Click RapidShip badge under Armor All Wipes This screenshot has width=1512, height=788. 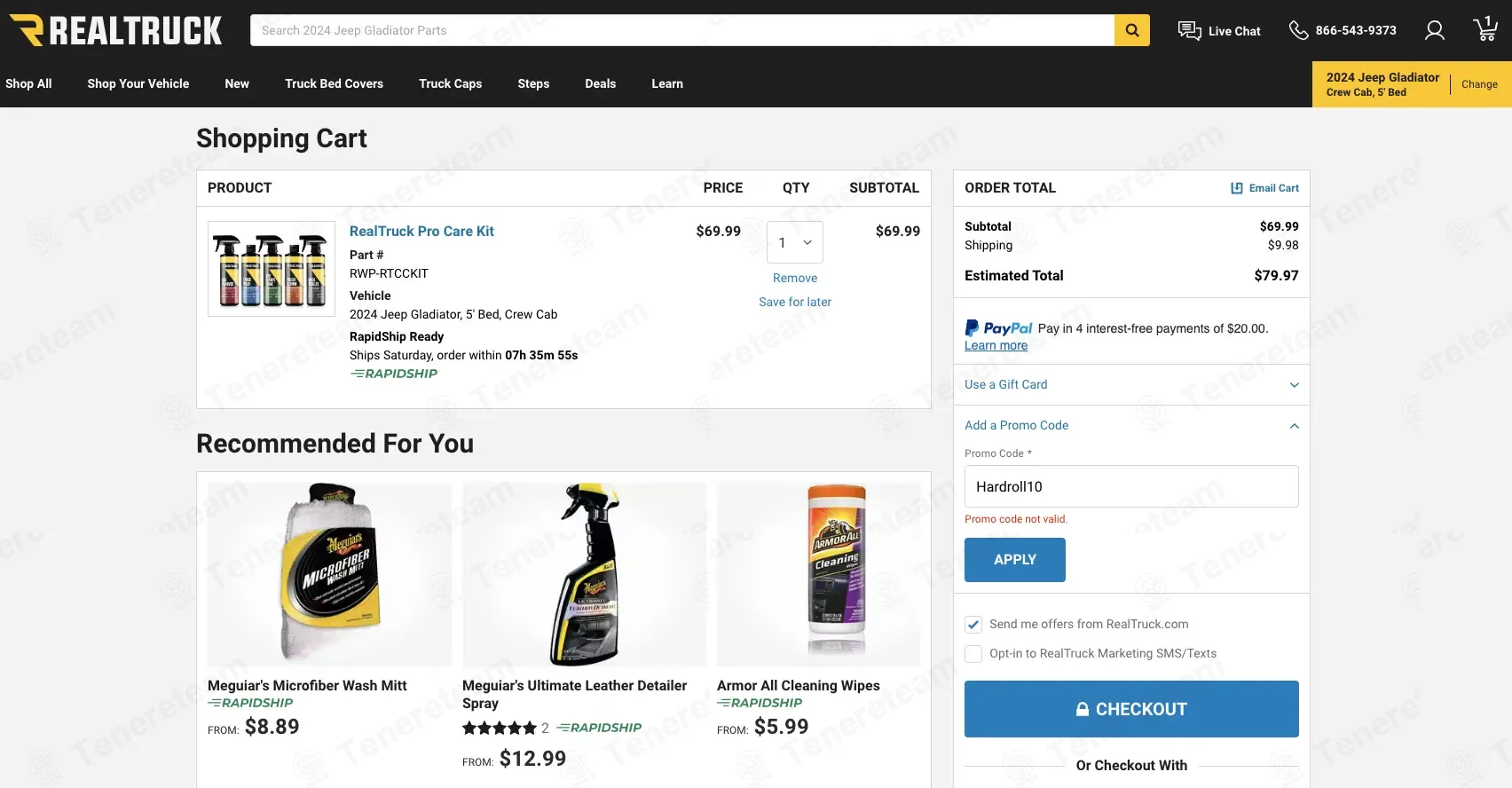click(x=760, y=703)
